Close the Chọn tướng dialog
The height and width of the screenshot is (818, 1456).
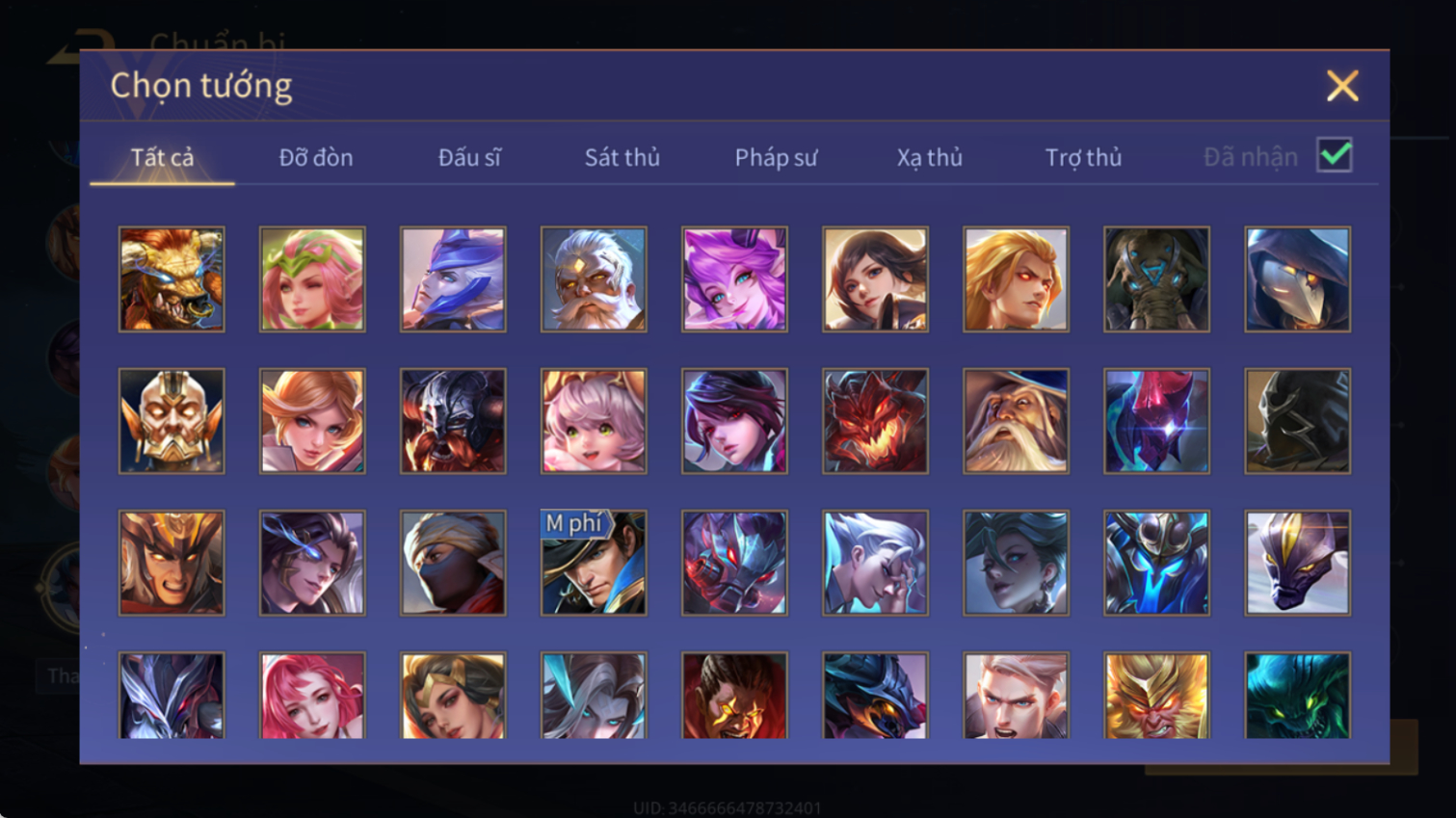click(x=1342, y=86)
